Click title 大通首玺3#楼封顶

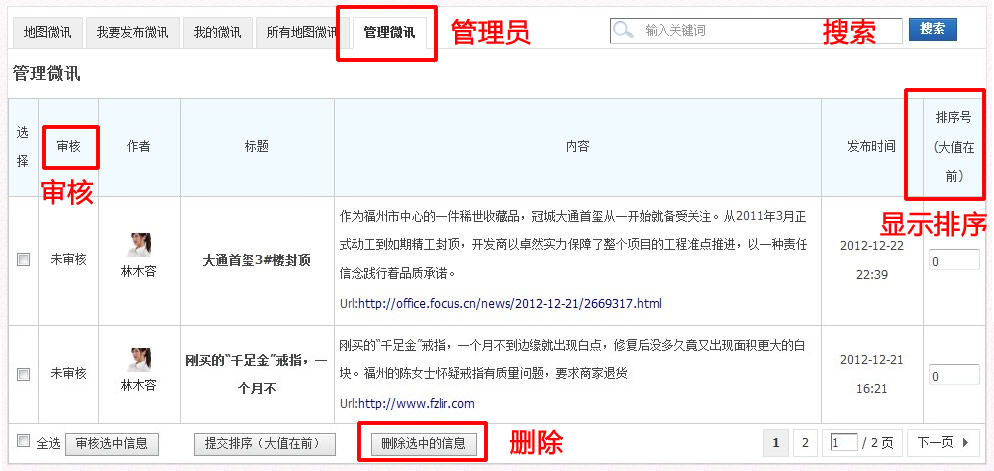click(x=257, y=260)
